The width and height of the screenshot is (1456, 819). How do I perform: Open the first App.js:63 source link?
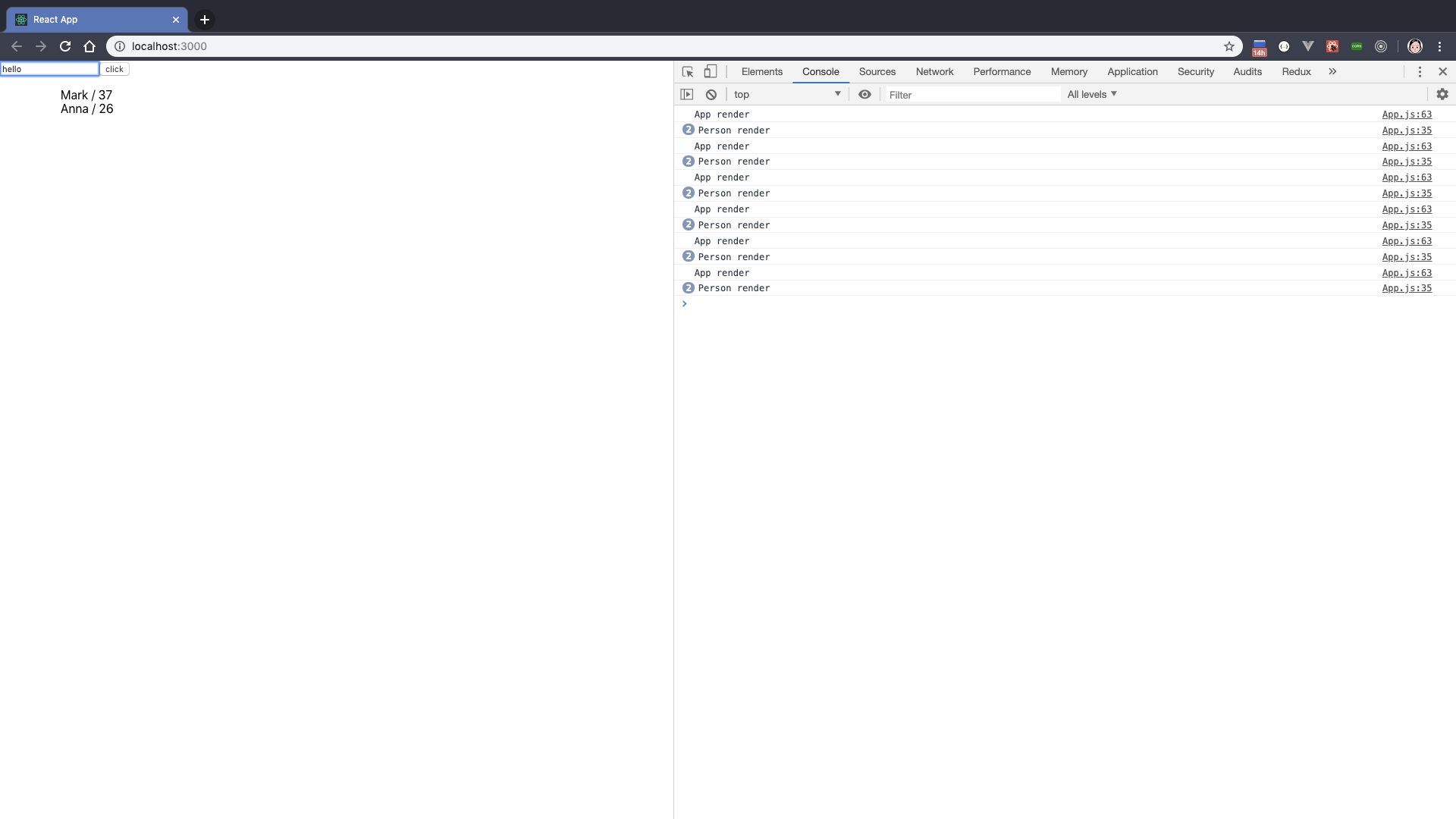coord(1407,115)
